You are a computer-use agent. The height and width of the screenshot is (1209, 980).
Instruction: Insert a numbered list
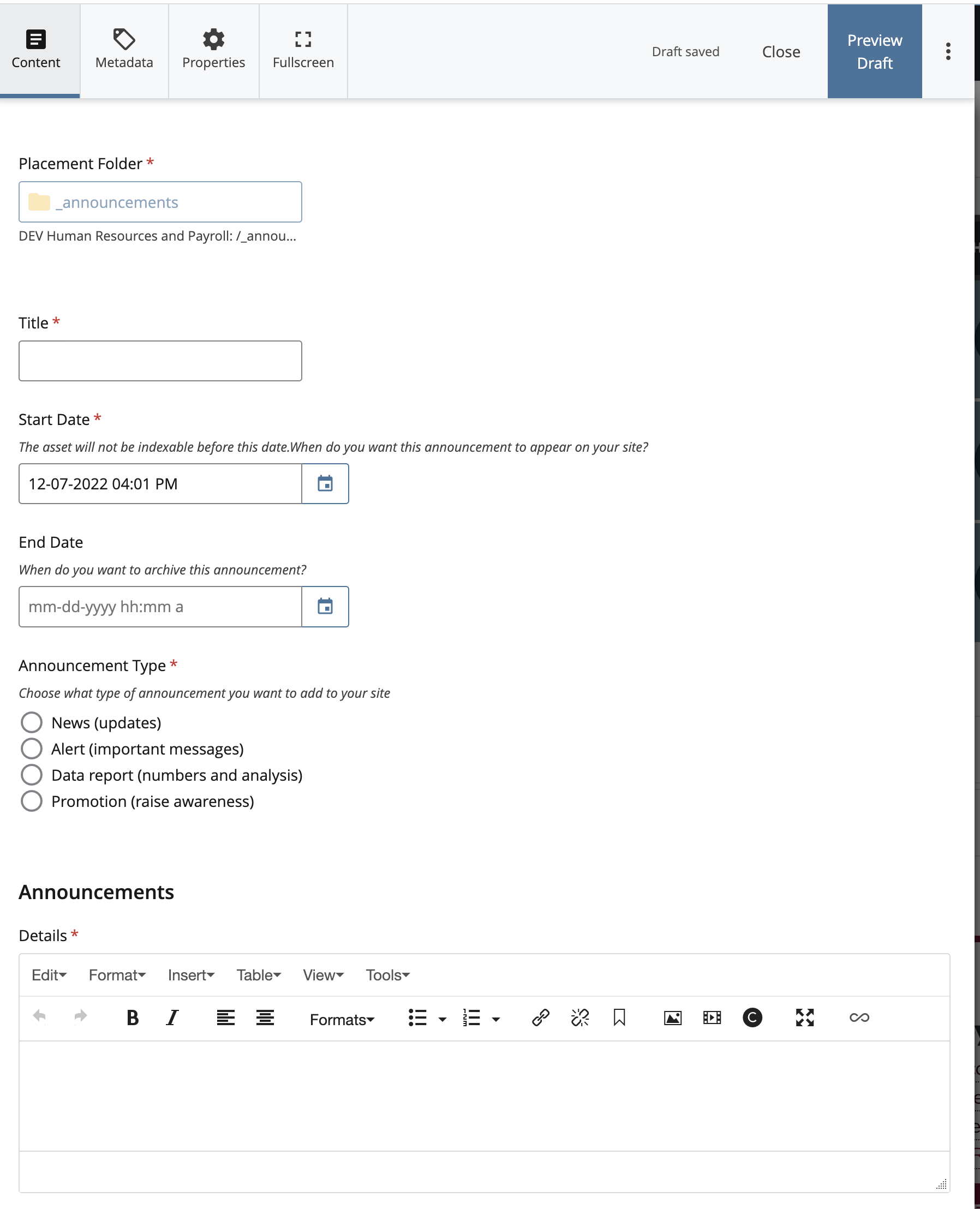point(471,1018)
